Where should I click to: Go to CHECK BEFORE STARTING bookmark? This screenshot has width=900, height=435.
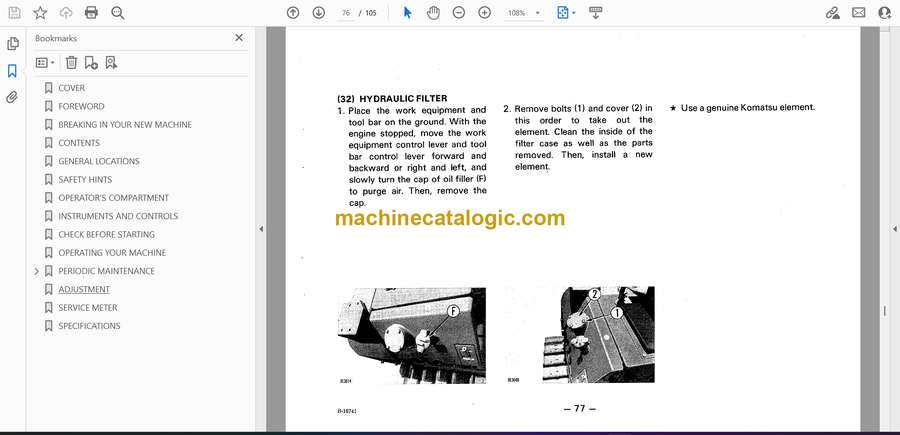(107, 234)
